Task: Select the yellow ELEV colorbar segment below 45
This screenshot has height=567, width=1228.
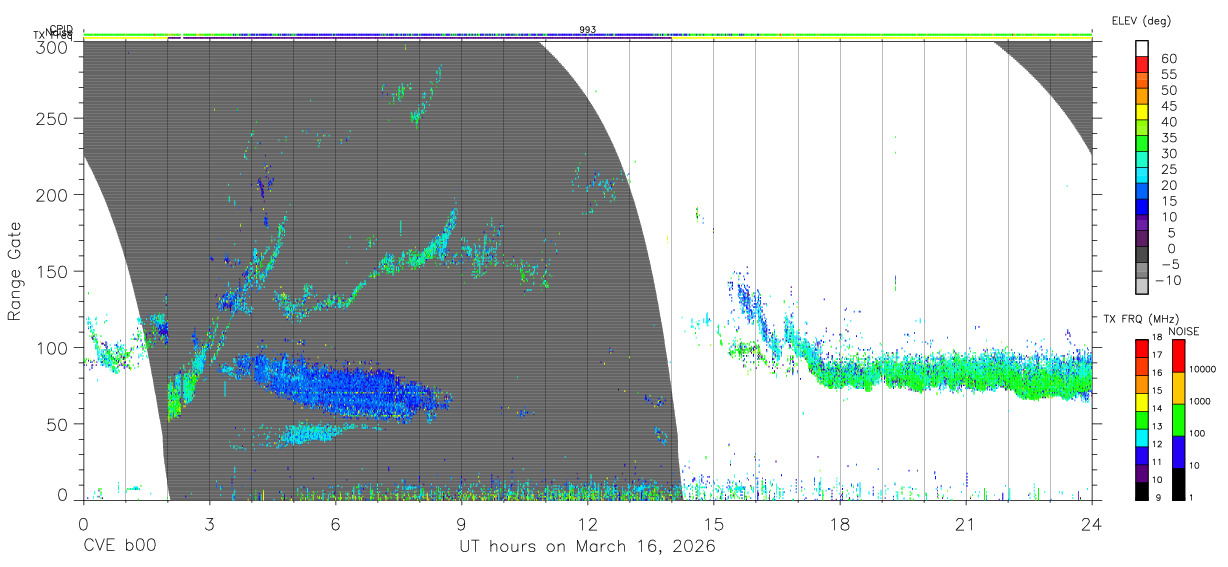Action: pyautogui.click(x=1143, y=112)
